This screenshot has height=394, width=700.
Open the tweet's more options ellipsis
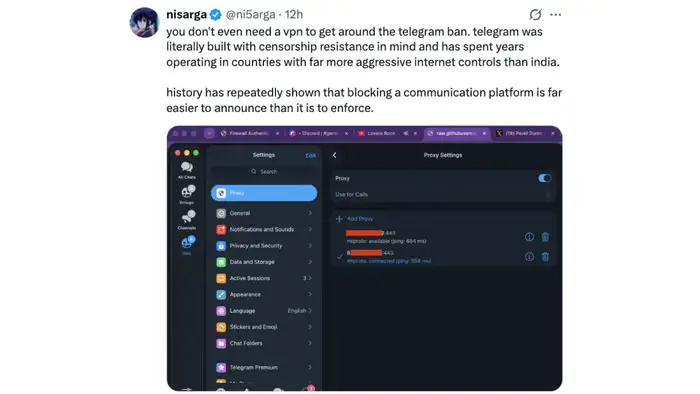(556, 15)
